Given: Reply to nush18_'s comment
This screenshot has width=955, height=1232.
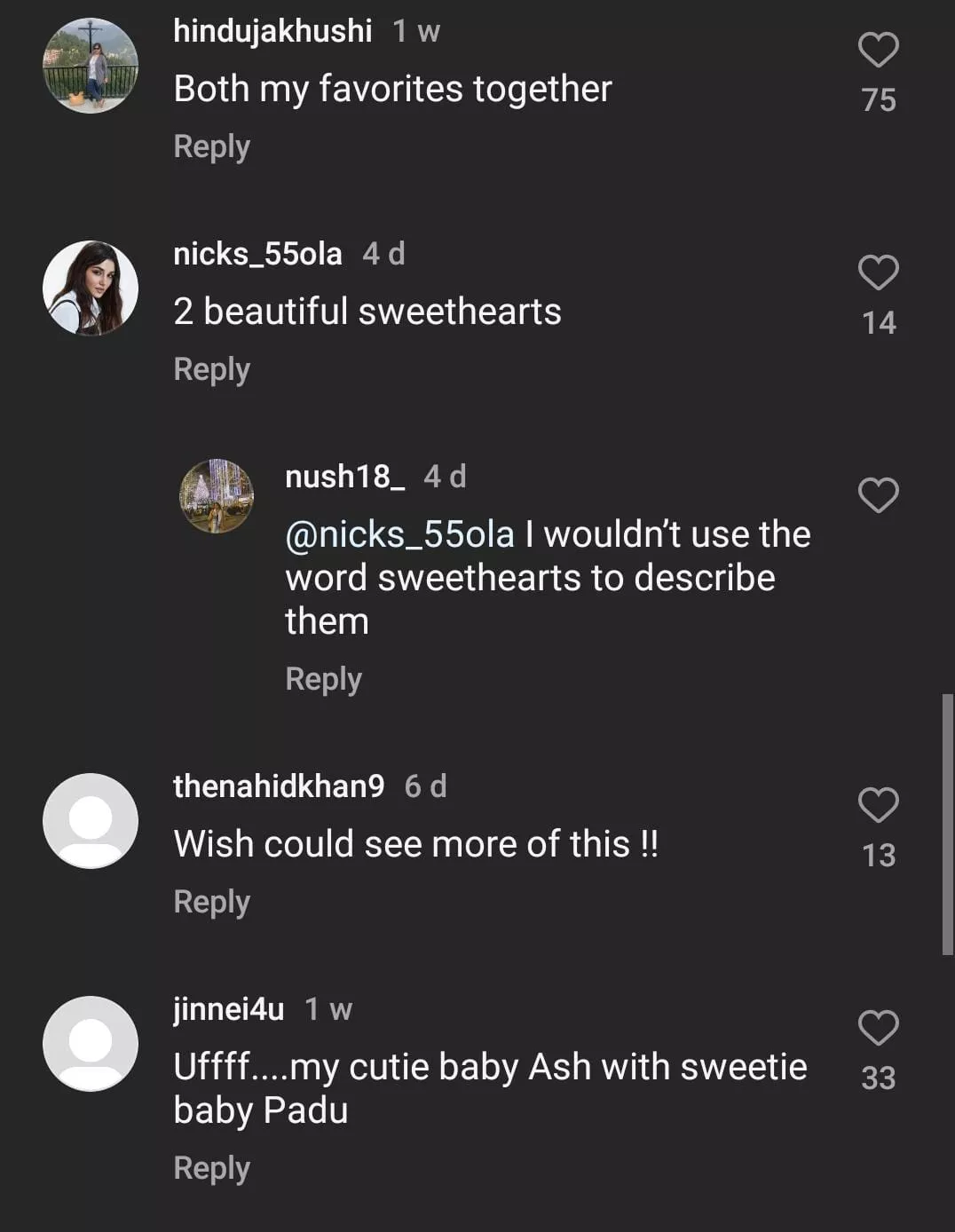Looking at the screenshot, I should pos(323,679).
